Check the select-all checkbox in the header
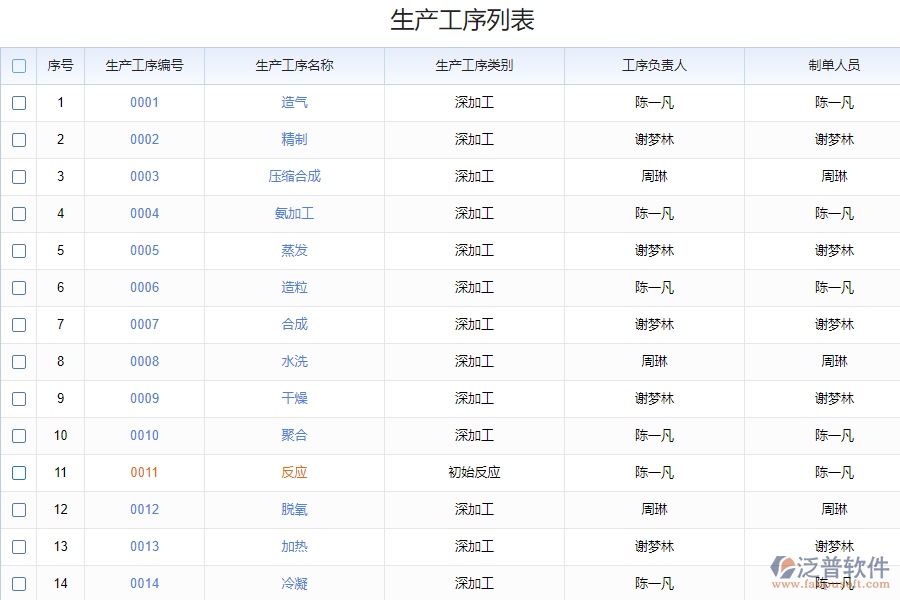This screenshot has height=600, width=900. (18, 65)
